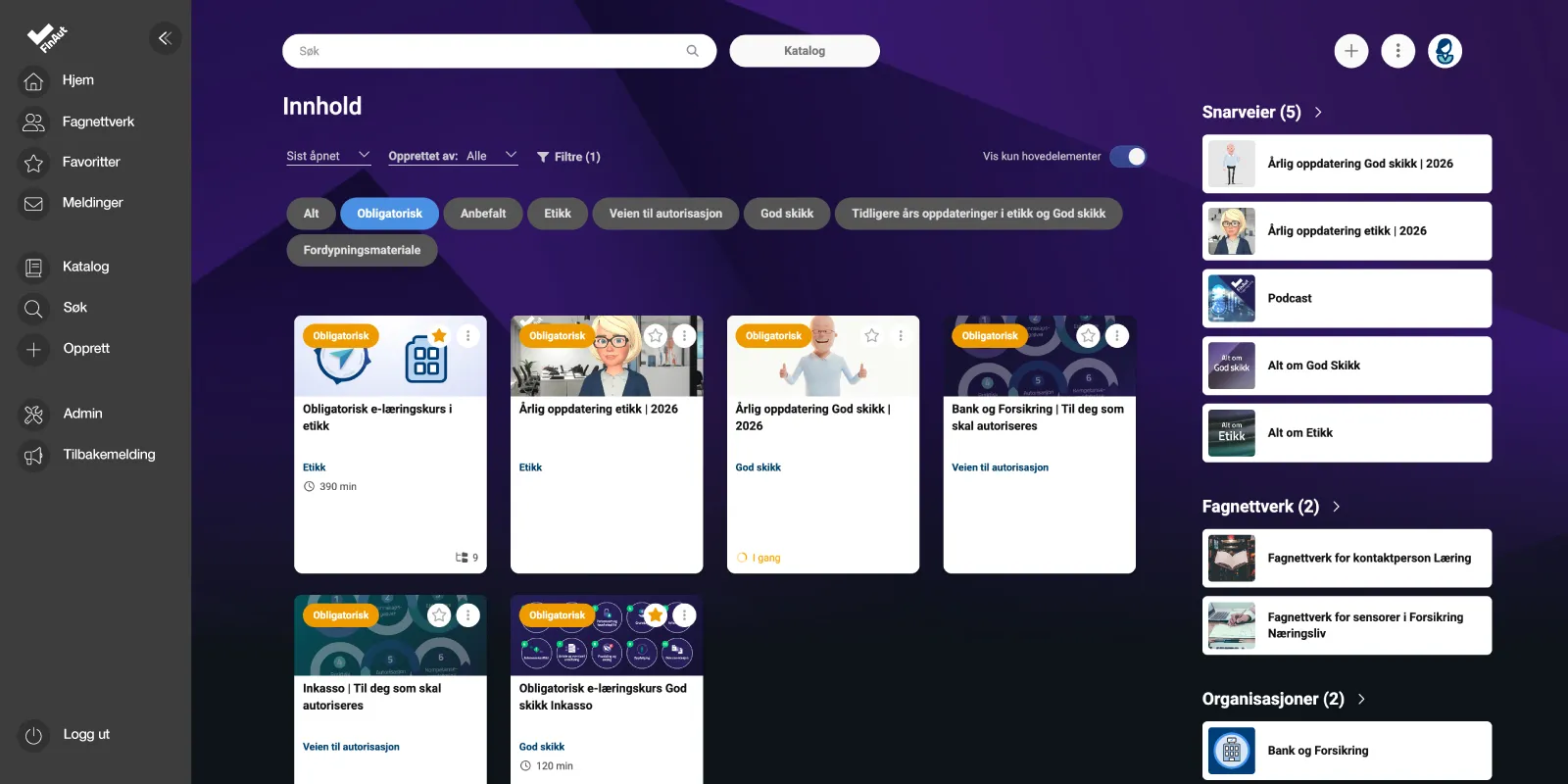The image size is (1568, 784).
Task: Toggle Vis kun hovedelementer switch
Action: tap(1128, 157)
